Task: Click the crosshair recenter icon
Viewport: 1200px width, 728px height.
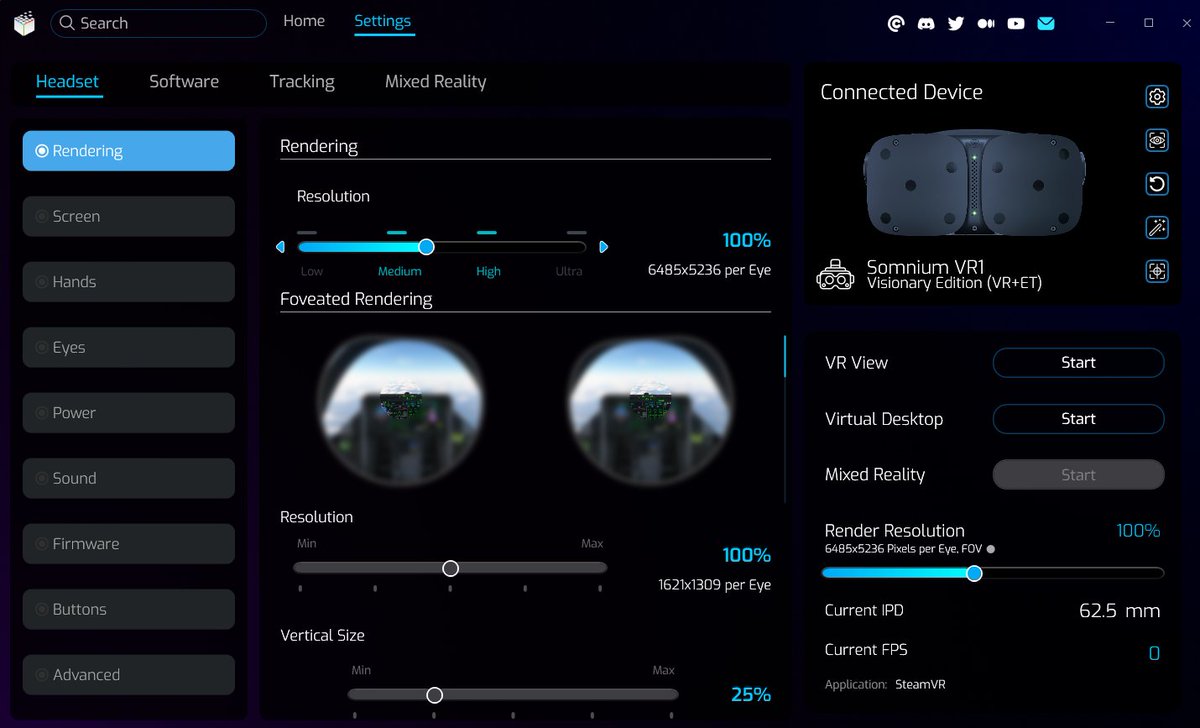Action: click(x=1157, y=271)
